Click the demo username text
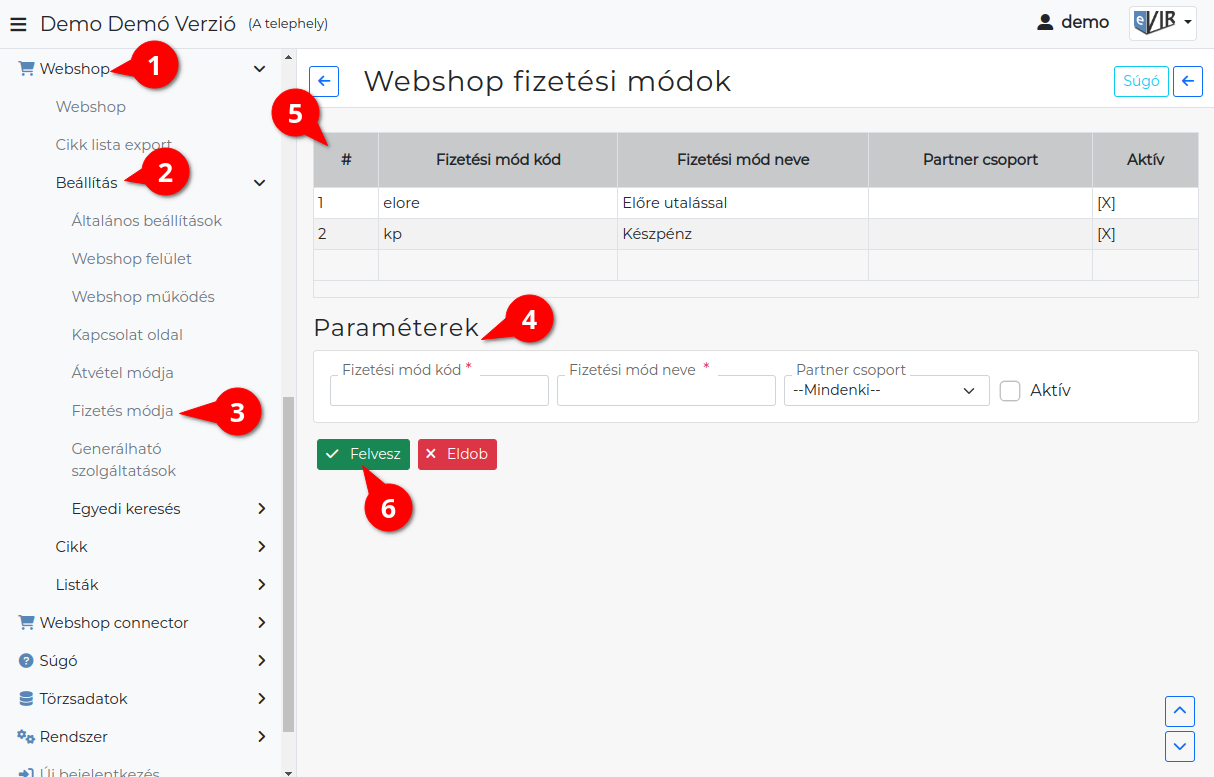This screenshot has width=1214, height=777. 1085,22
